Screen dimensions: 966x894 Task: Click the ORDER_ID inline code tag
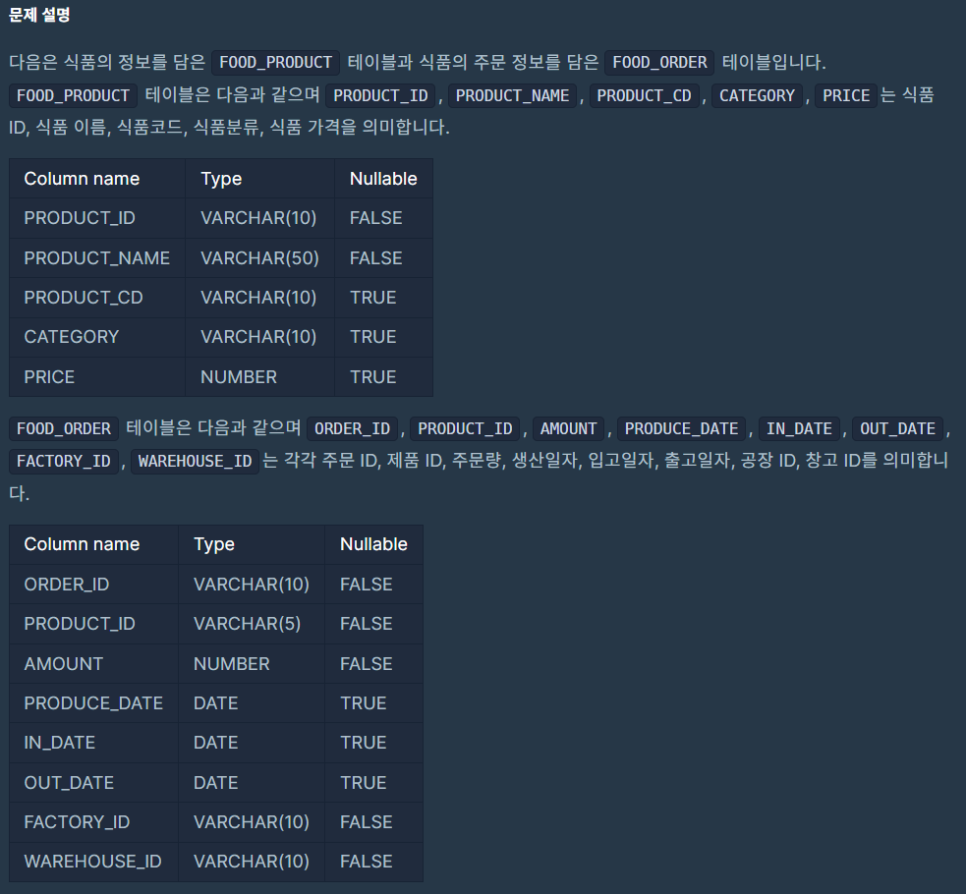point(352,428)
